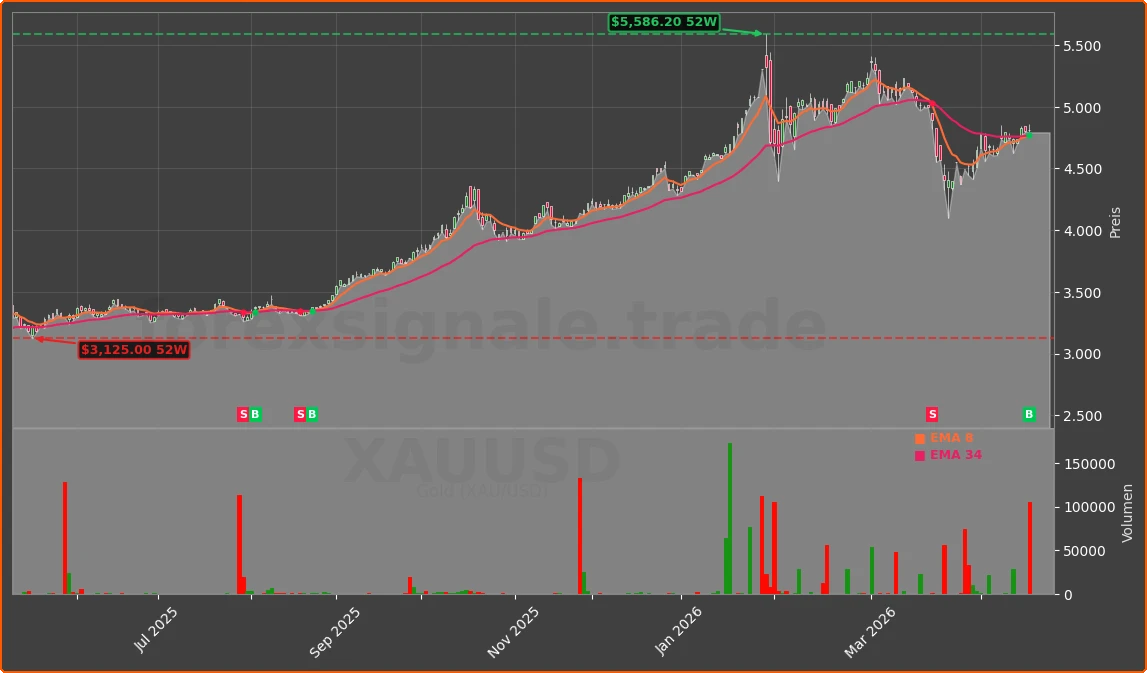
Task: Click the tall red volume bar before Jul 2025
Action: (65, 538)
